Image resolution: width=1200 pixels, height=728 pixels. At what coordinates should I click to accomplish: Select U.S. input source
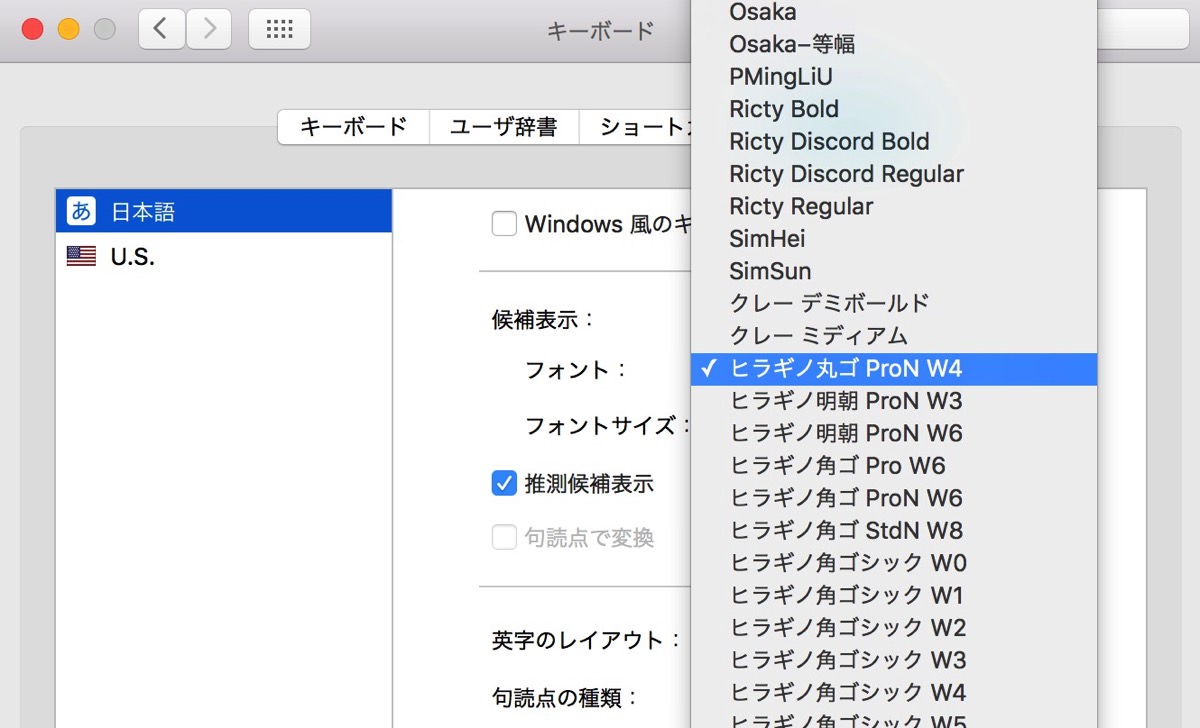point(224,256)
